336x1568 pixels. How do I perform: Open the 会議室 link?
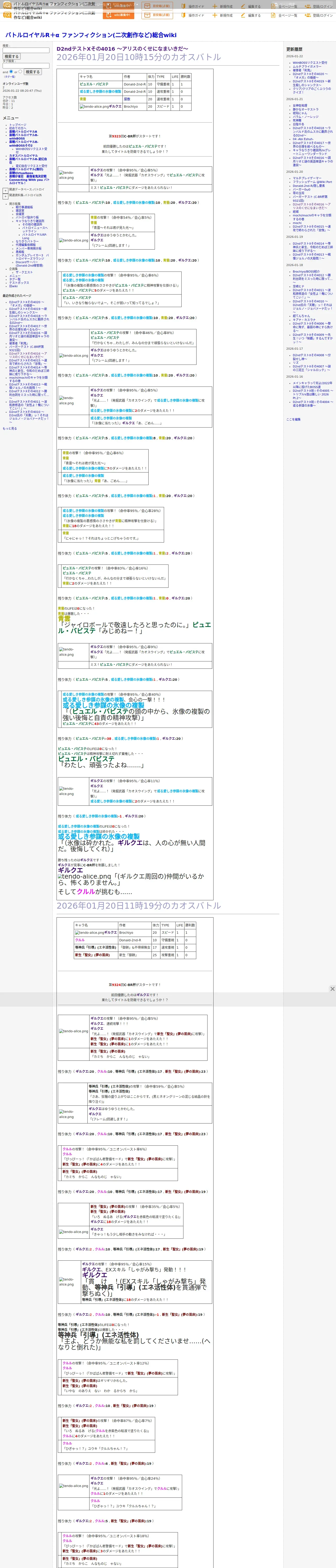click(20, 214)
